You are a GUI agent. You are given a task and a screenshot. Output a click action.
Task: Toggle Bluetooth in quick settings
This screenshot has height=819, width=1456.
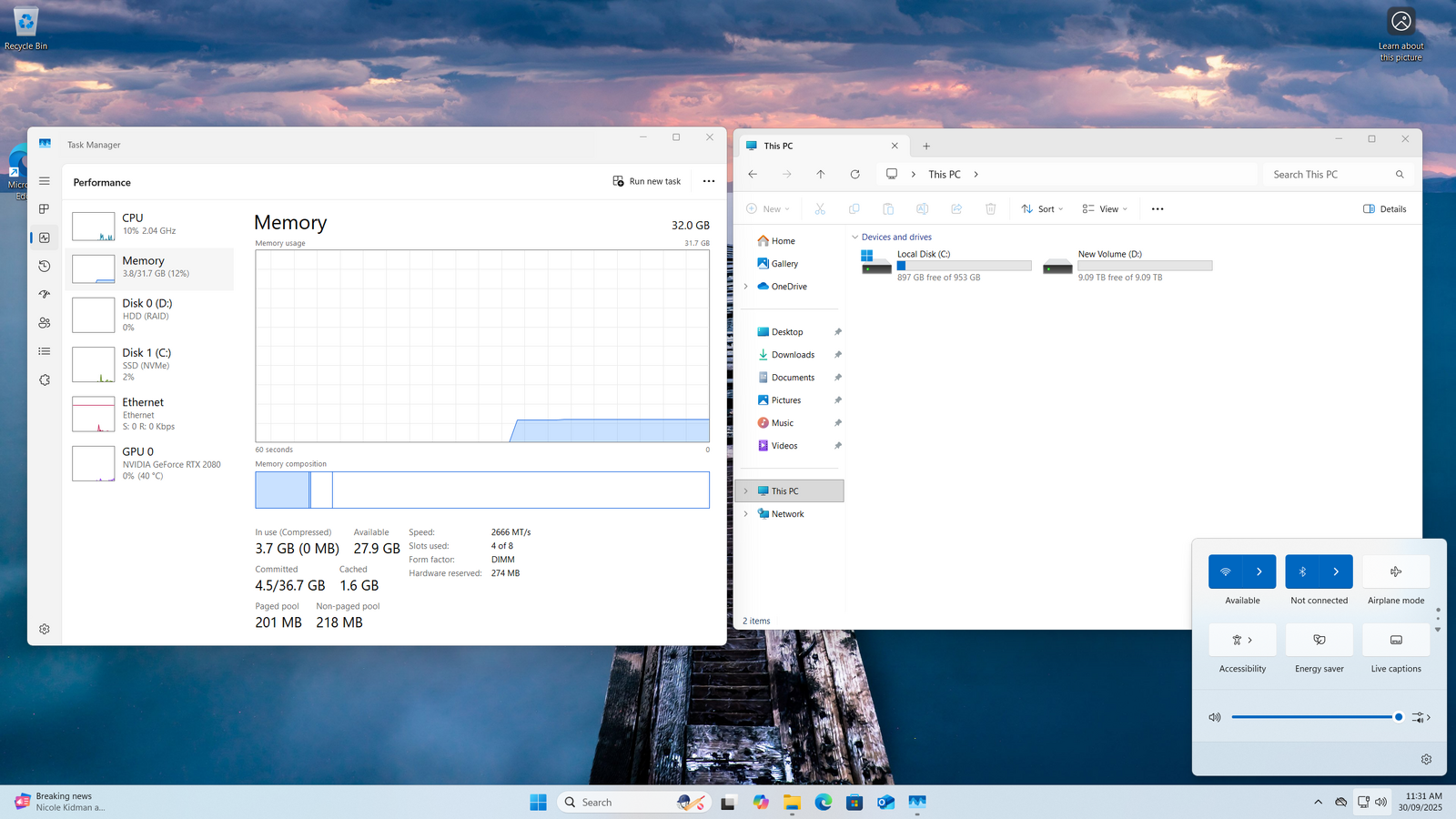coord(1302,571)
